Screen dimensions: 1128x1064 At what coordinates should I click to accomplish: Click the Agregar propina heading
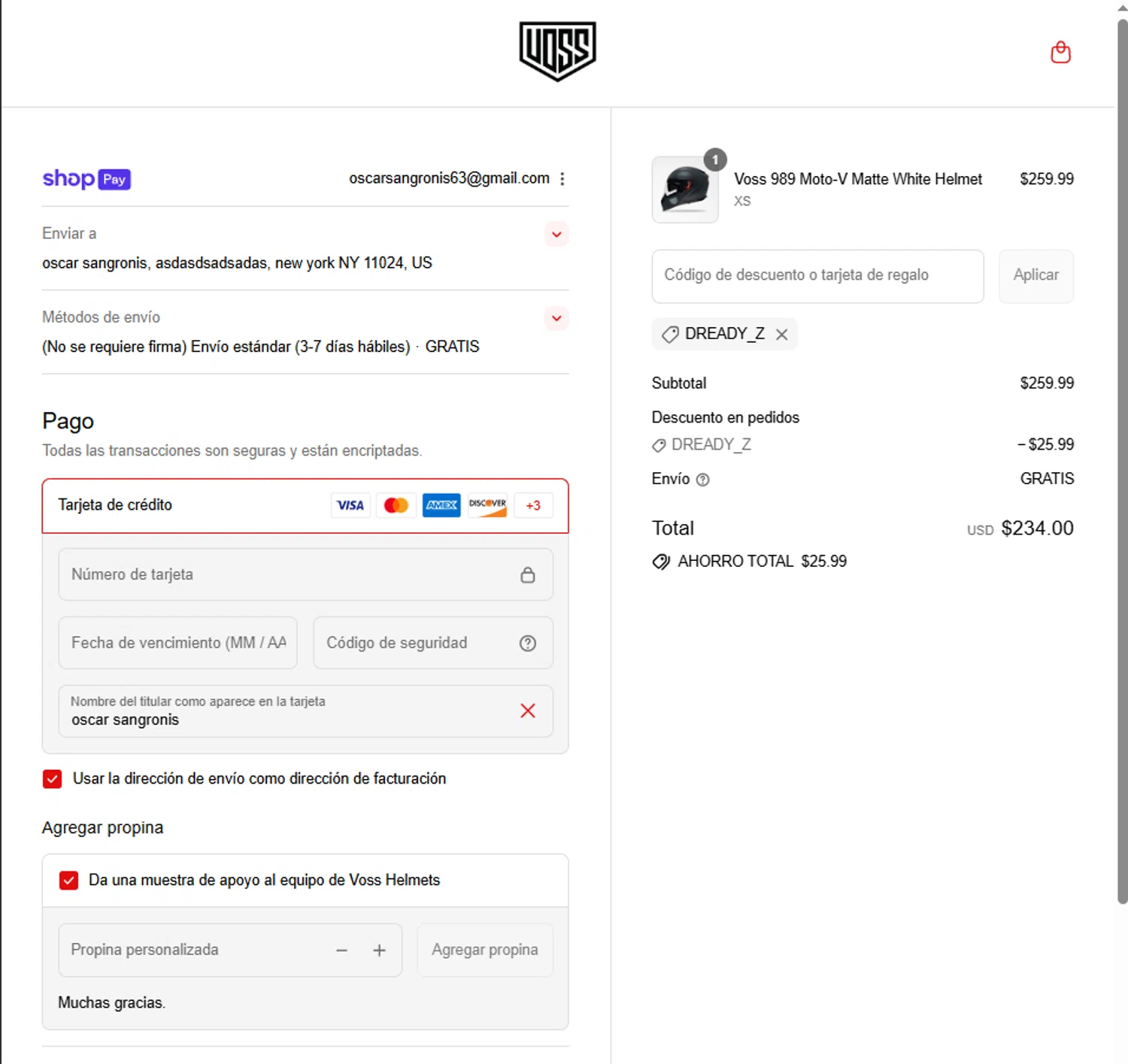(x=102, y=828)
